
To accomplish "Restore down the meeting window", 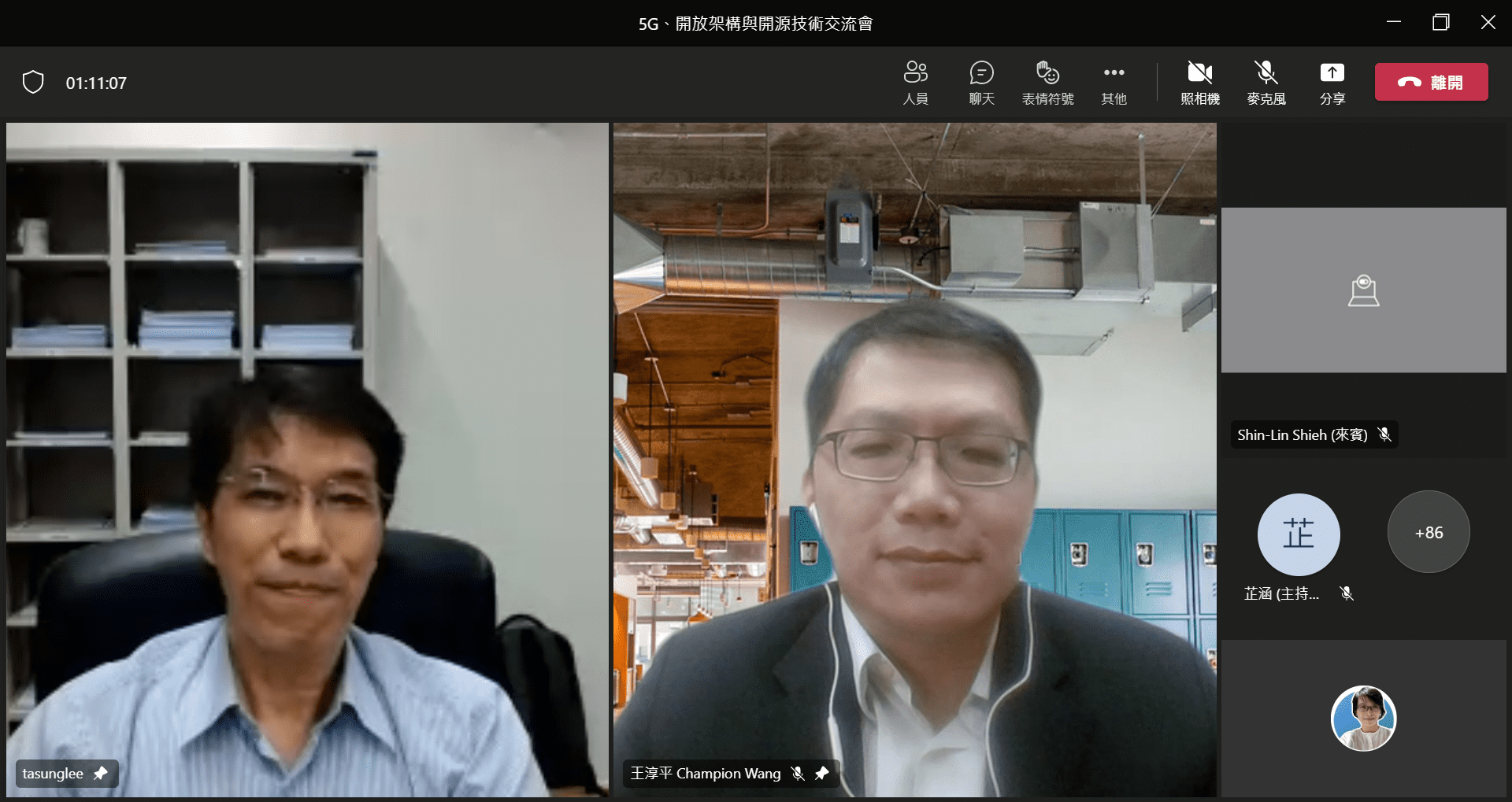I will pyautogui.click(x=1440, y=23).
